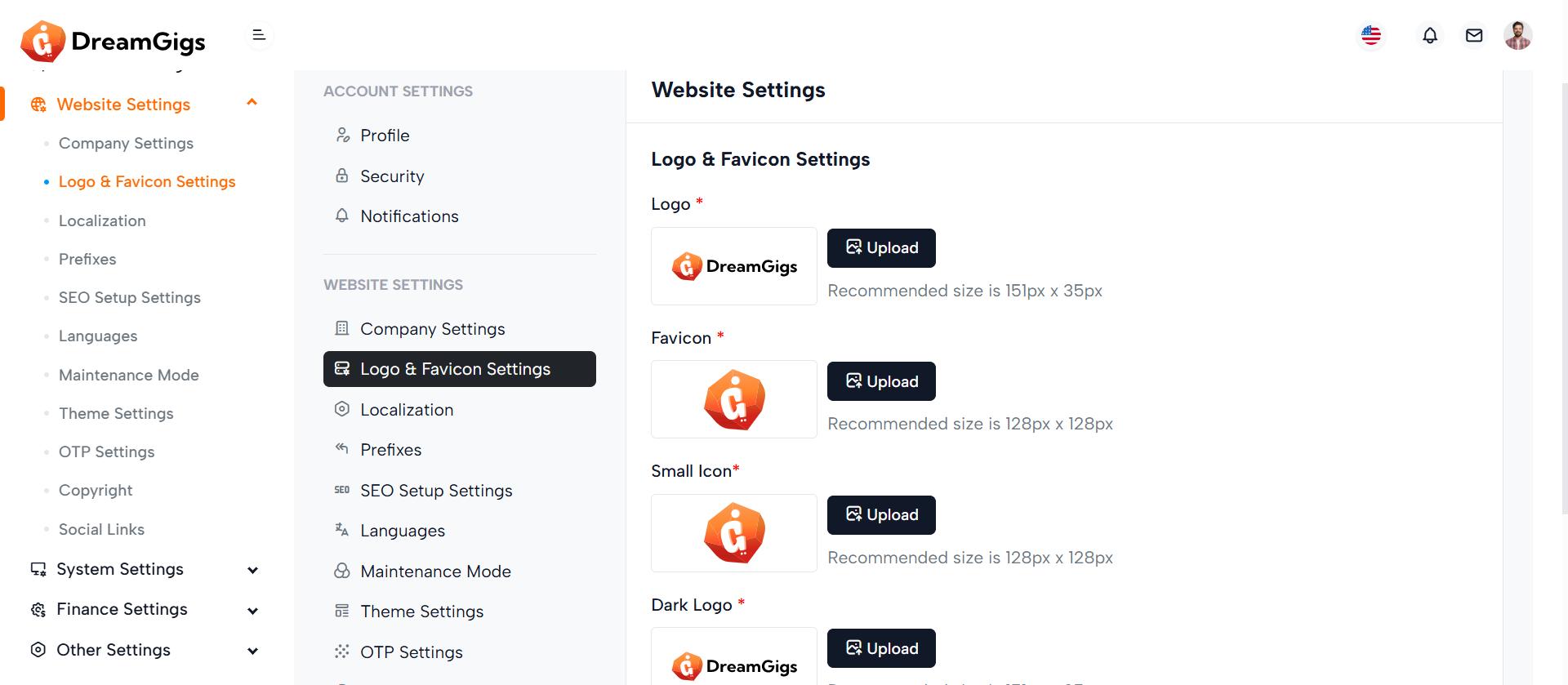1568x685 pixels.
Task: Toggle sidebar with the hamburger icon
Action: (259, 35)
